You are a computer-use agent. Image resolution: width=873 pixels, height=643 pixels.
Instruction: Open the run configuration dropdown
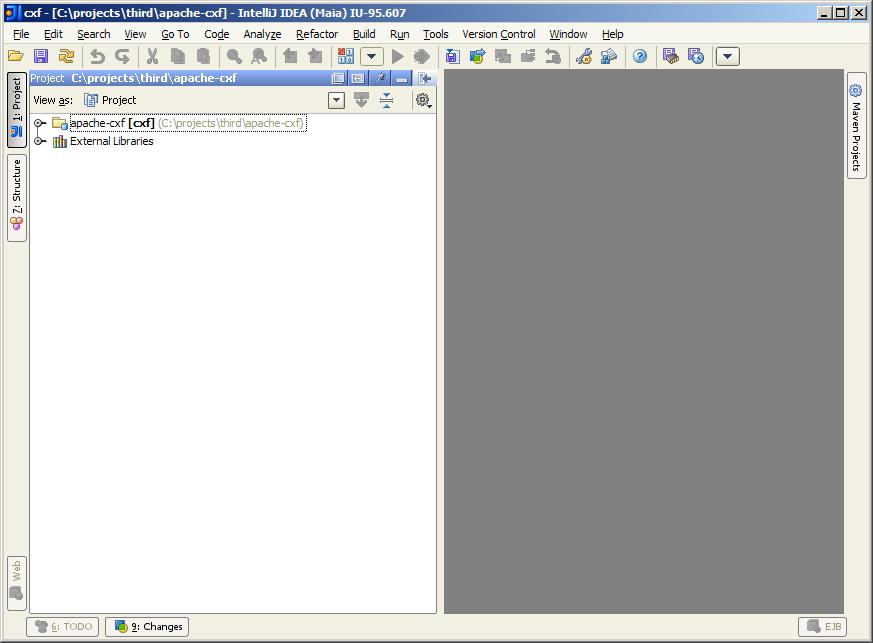[371, 56]
